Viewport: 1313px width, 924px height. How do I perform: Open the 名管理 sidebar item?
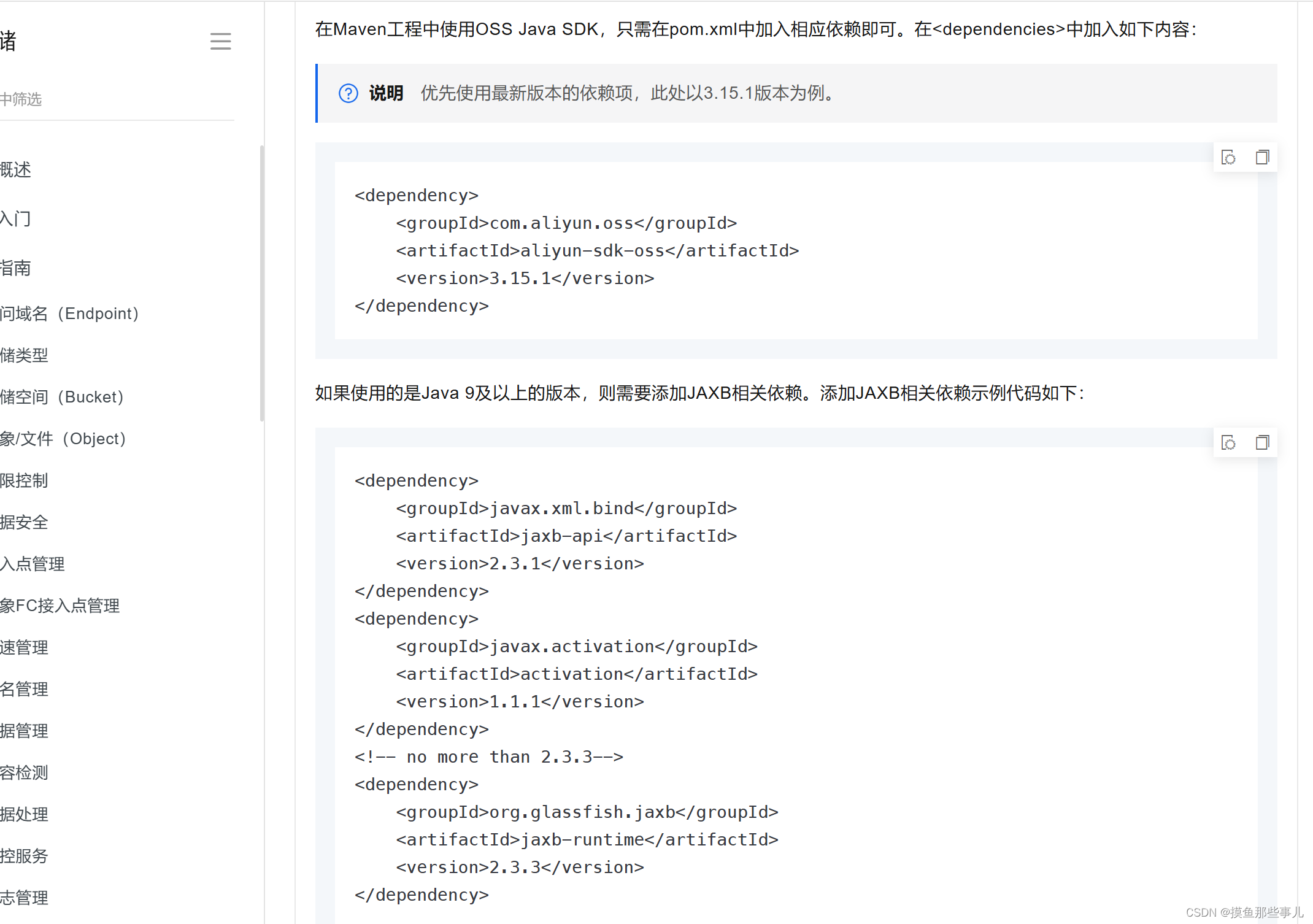(x=24, y=689)
